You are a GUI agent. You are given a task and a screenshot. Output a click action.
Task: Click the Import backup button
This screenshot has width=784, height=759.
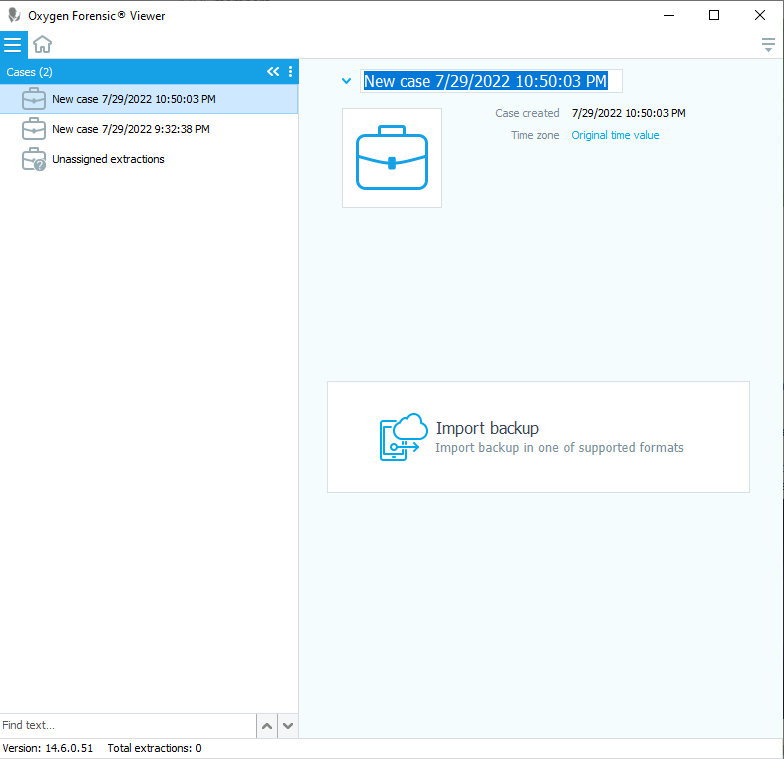[538, 437]
